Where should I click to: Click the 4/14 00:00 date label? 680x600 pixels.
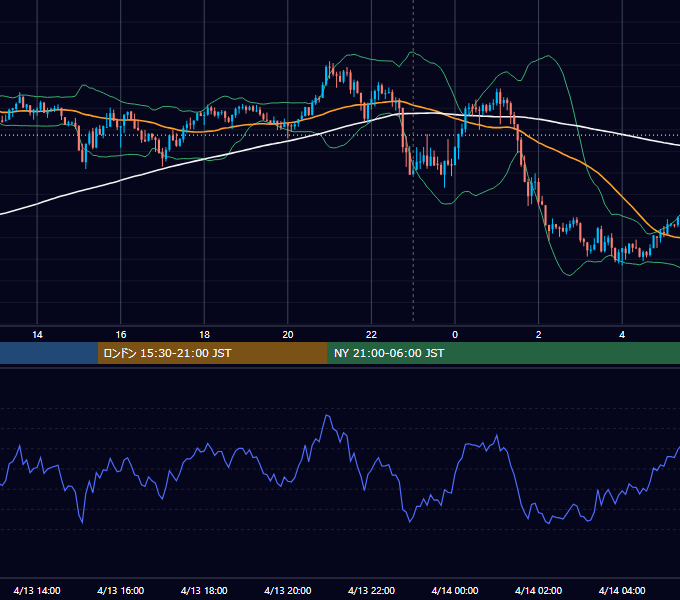pos(455,590)
